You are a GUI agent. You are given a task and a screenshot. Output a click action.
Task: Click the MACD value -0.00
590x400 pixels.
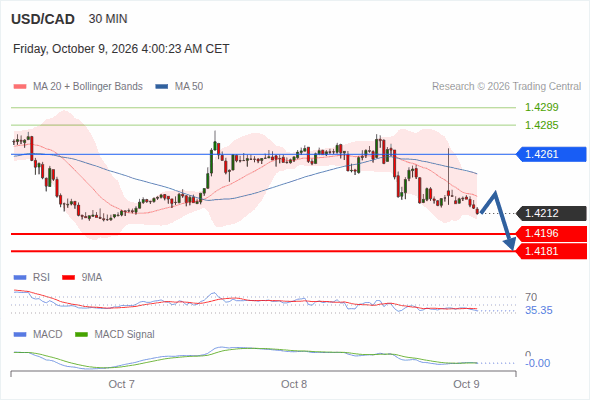(538, 363)
